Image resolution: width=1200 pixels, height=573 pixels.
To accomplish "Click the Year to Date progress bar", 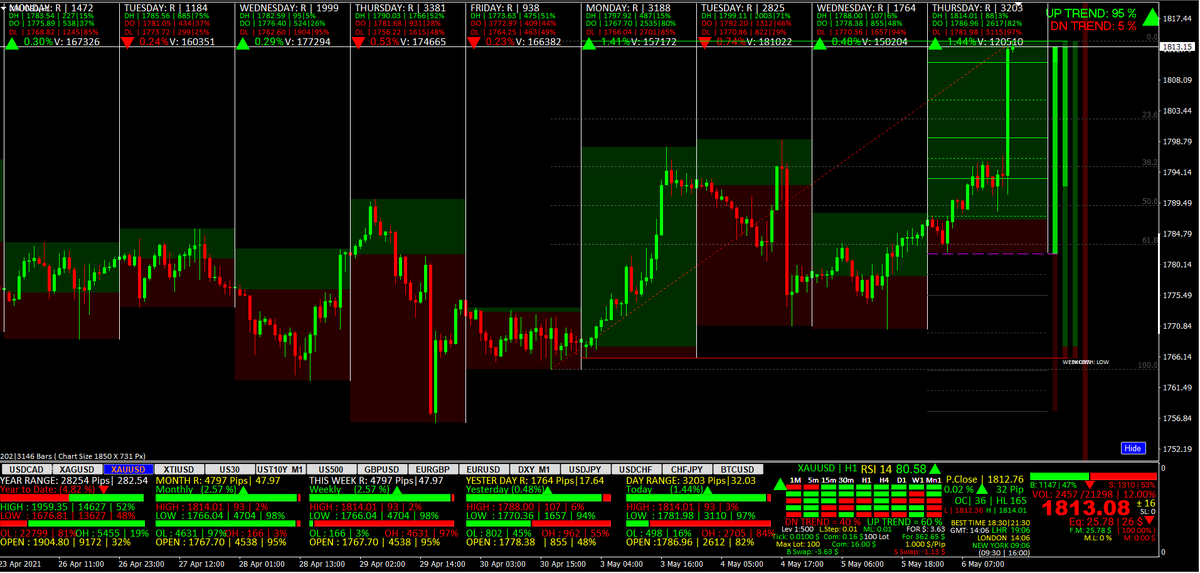I will pyautogui.click(x=72, y=497).
